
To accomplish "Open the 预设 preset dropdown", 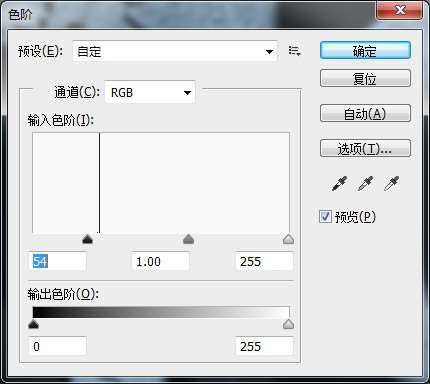I will [x=175, y=51].
